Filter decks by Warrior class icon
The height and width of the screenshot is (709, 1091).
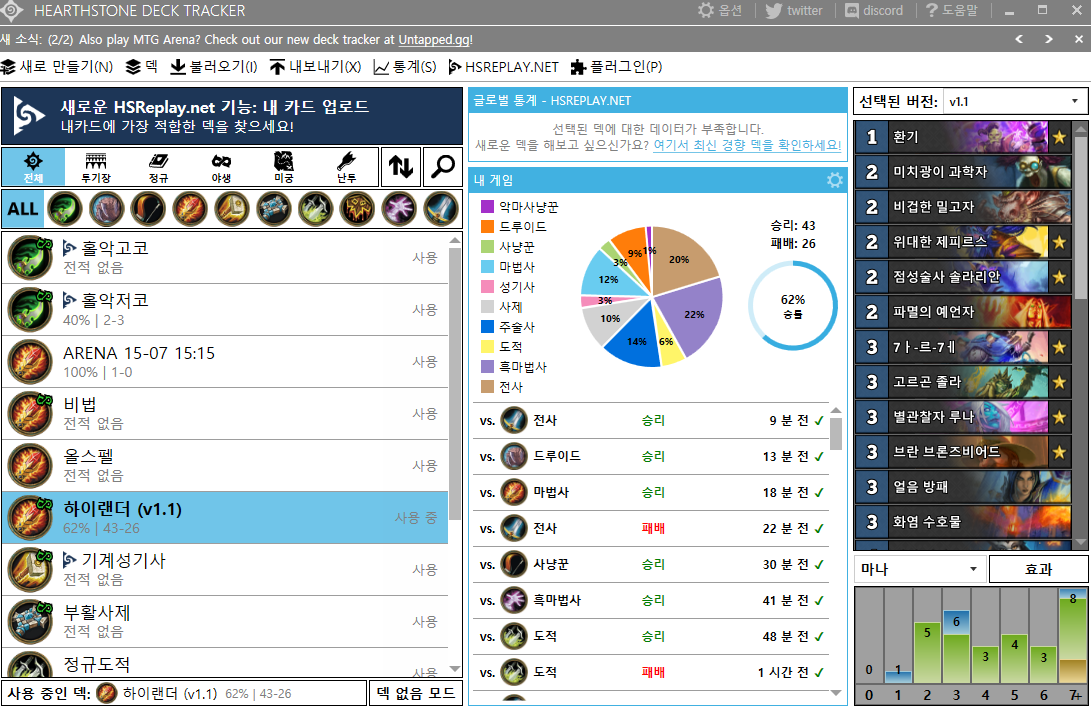click(440, 209)
